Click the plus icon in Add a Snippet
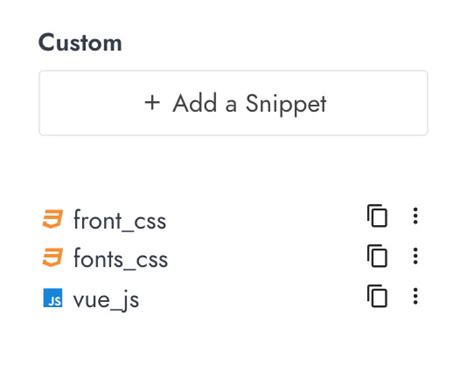 coord(152,102)
